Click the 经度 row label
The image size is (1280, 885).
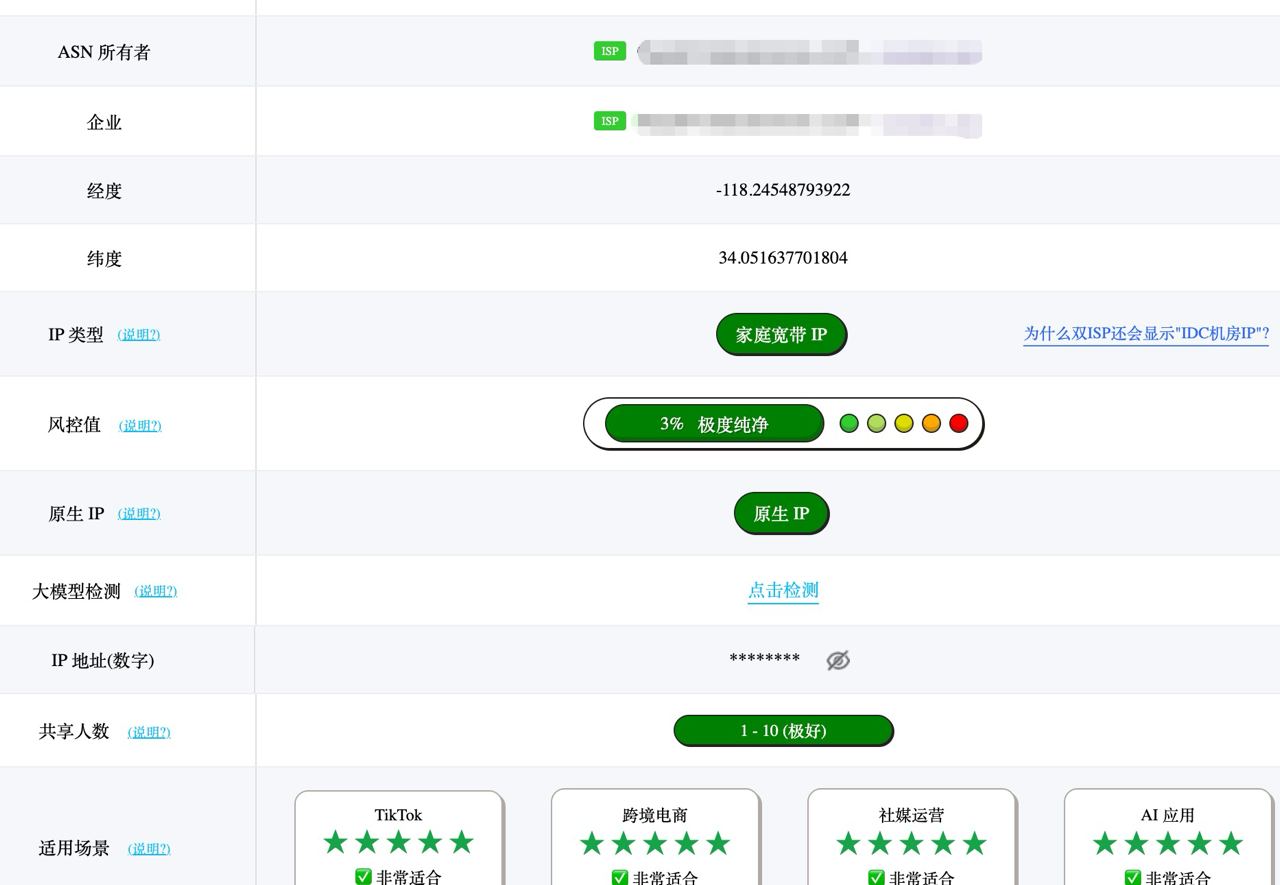(x=104, y=191)
